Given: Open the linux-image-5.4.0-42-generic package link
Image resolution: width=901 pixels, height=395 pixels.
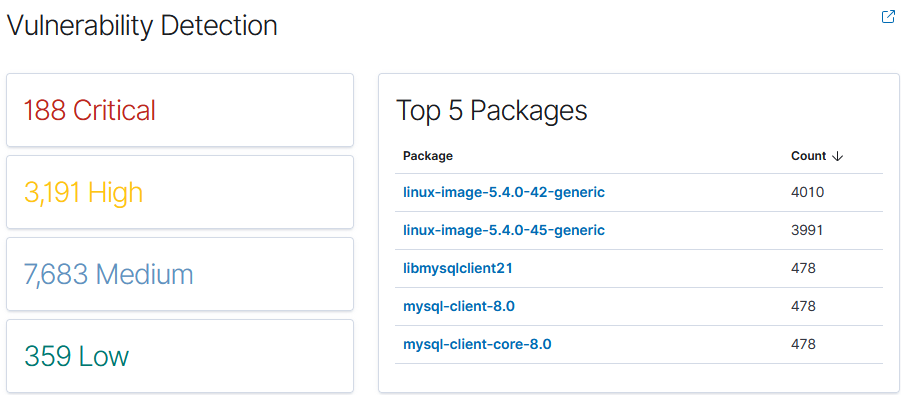Looking at the screenshot, I should click(504, 192).
